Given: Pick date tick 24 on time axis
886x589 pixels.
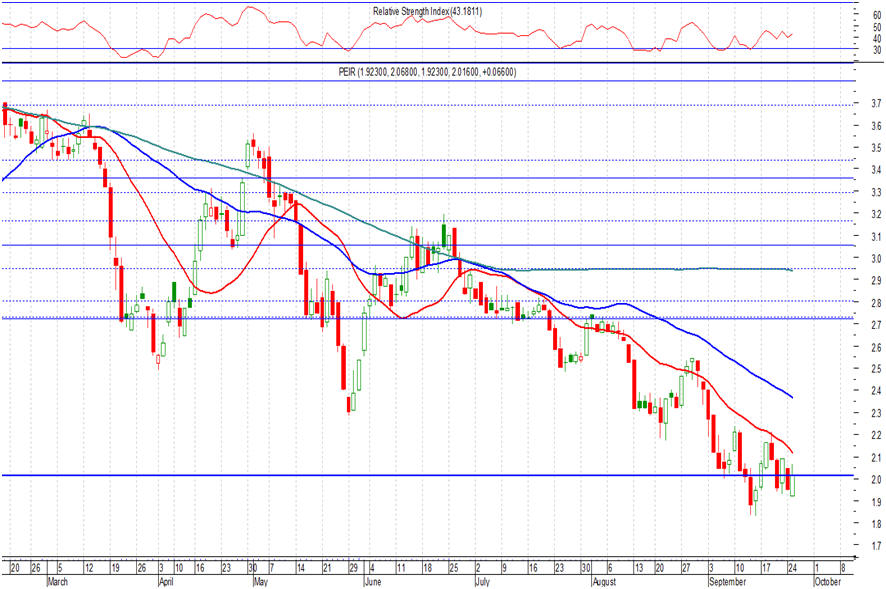Looking at the screenshot, I should 793,568.
